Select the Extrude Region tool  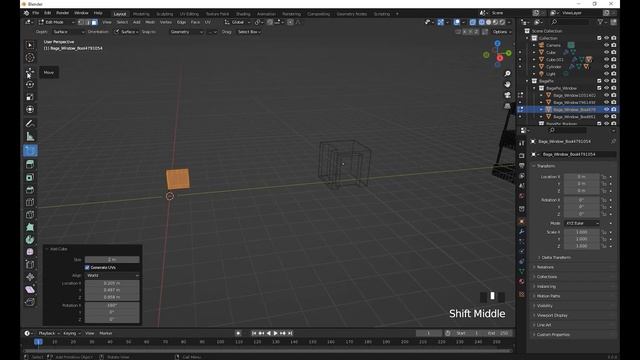click(30, 164)
